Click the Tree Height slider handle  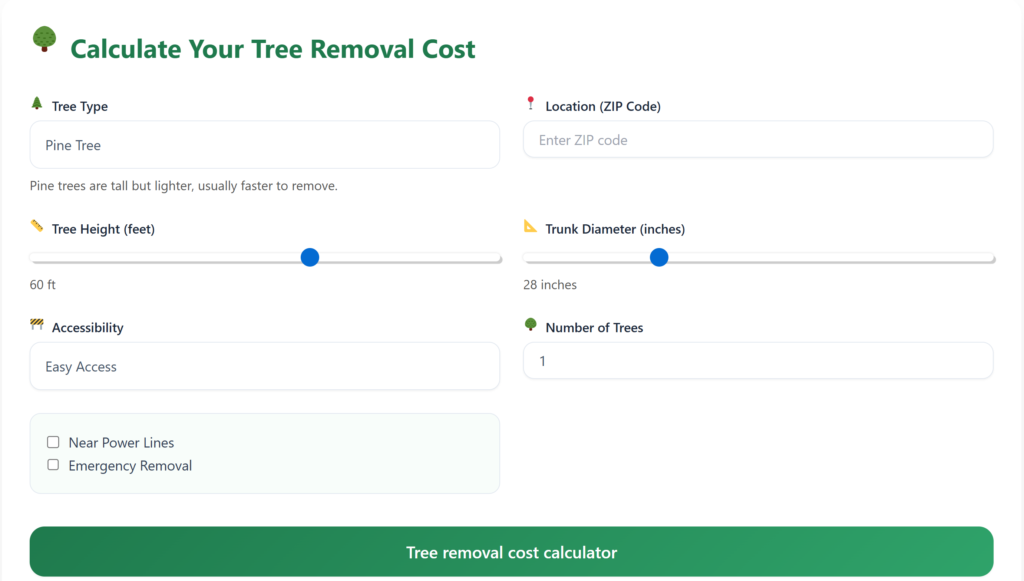pos(310,257)
